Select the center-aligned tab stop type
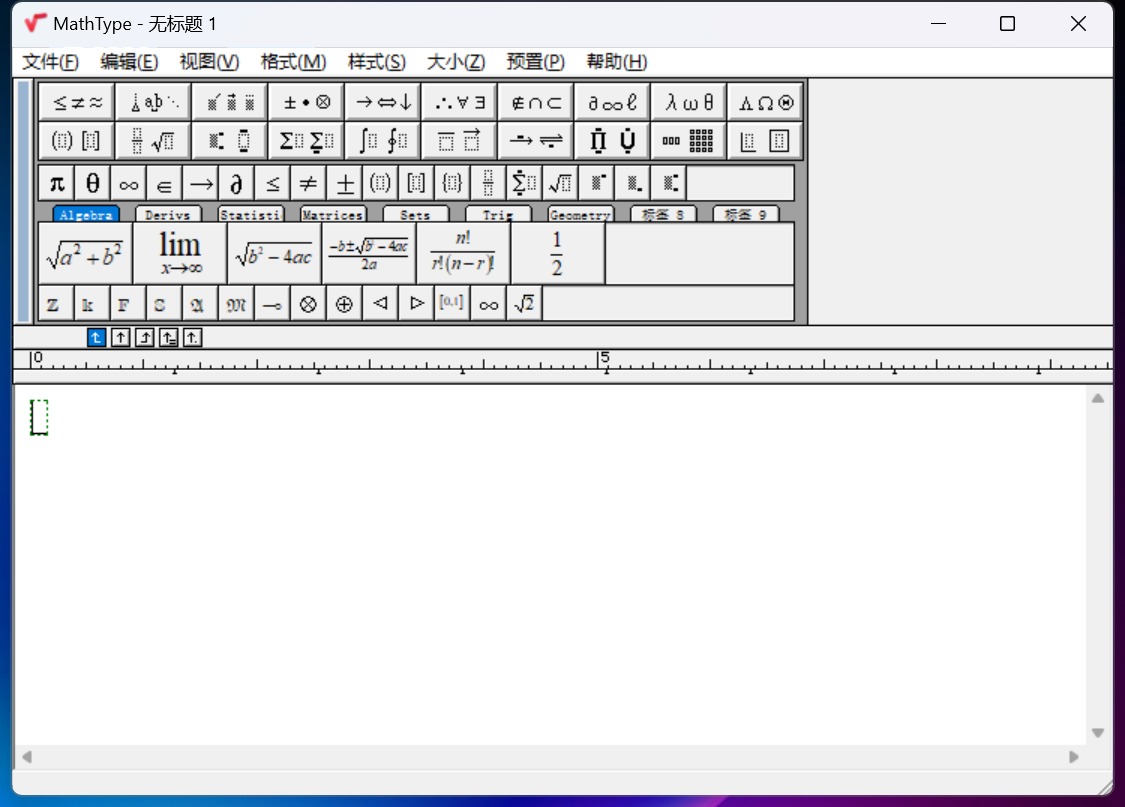 121,337
